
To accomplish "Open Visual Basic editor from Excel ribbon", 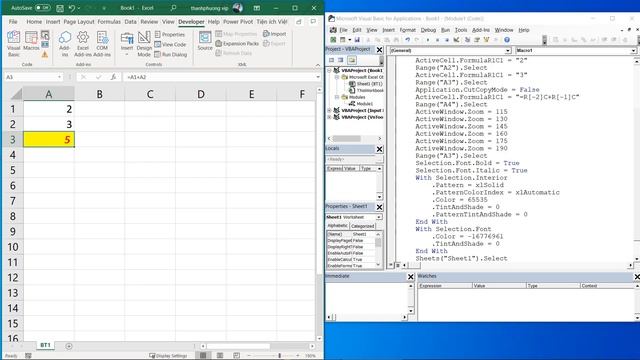I will tap(13, 43).
